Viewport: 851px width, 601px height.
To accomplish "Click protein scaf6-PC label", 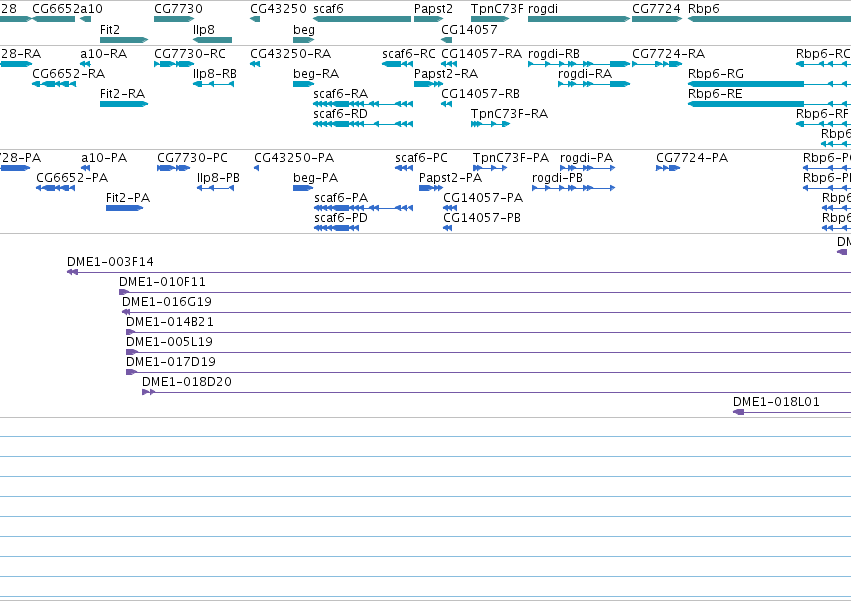I will pyautogui.click(x=421, y=158).
